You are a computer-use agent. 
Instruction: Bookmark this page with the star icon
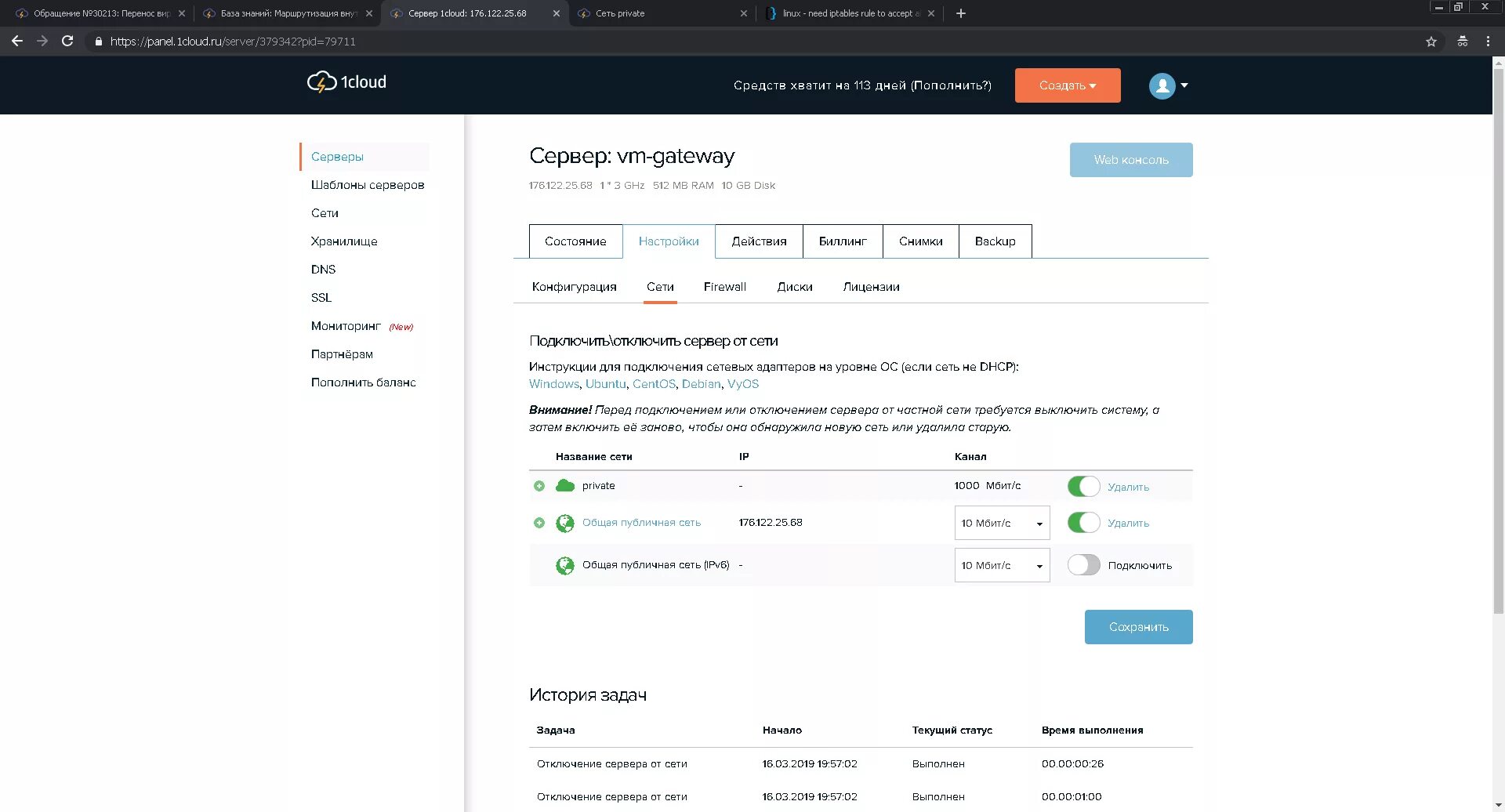click(x=1431, y=42)
